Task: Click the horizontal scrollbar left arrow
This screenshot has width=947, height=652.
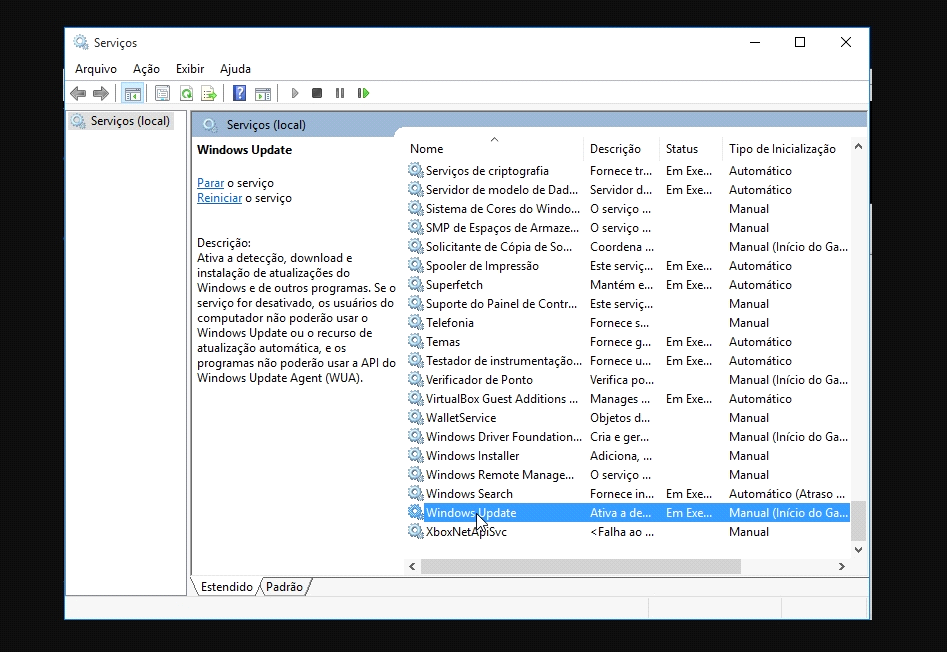Action: (413, 566)
